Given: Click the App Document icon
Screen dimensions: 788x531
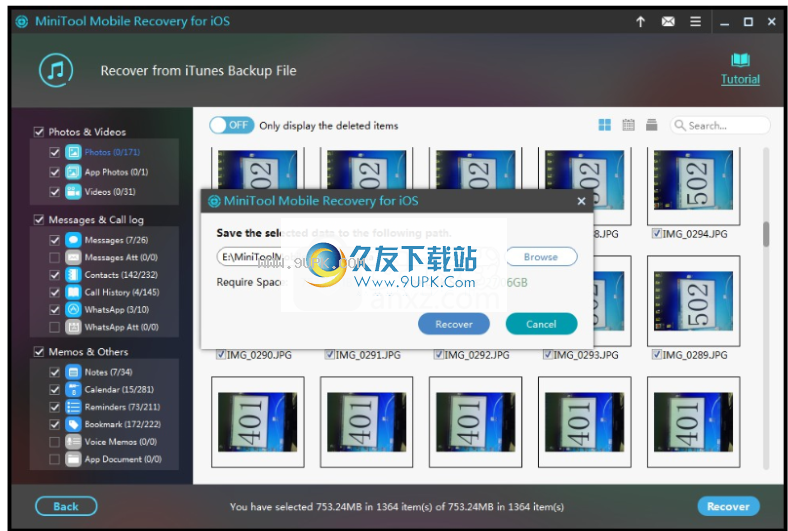Looking at the screenshot, I should 73,459.
